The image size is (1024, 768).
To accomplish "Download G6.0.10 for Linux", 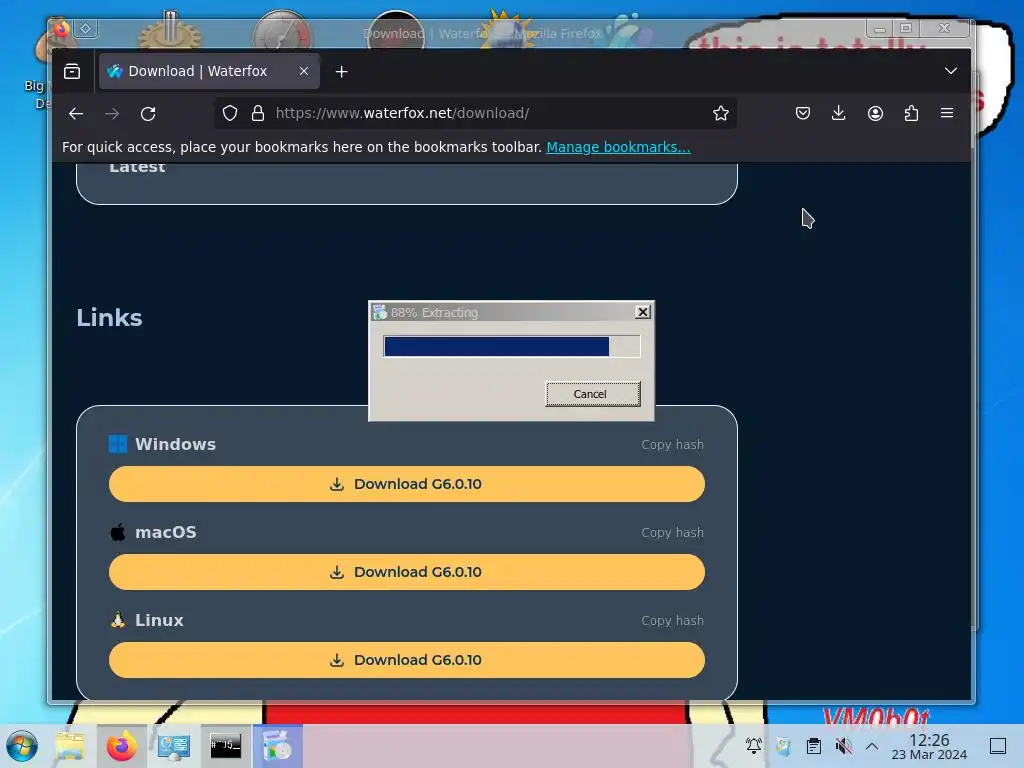I will click(x=406, y=660).
